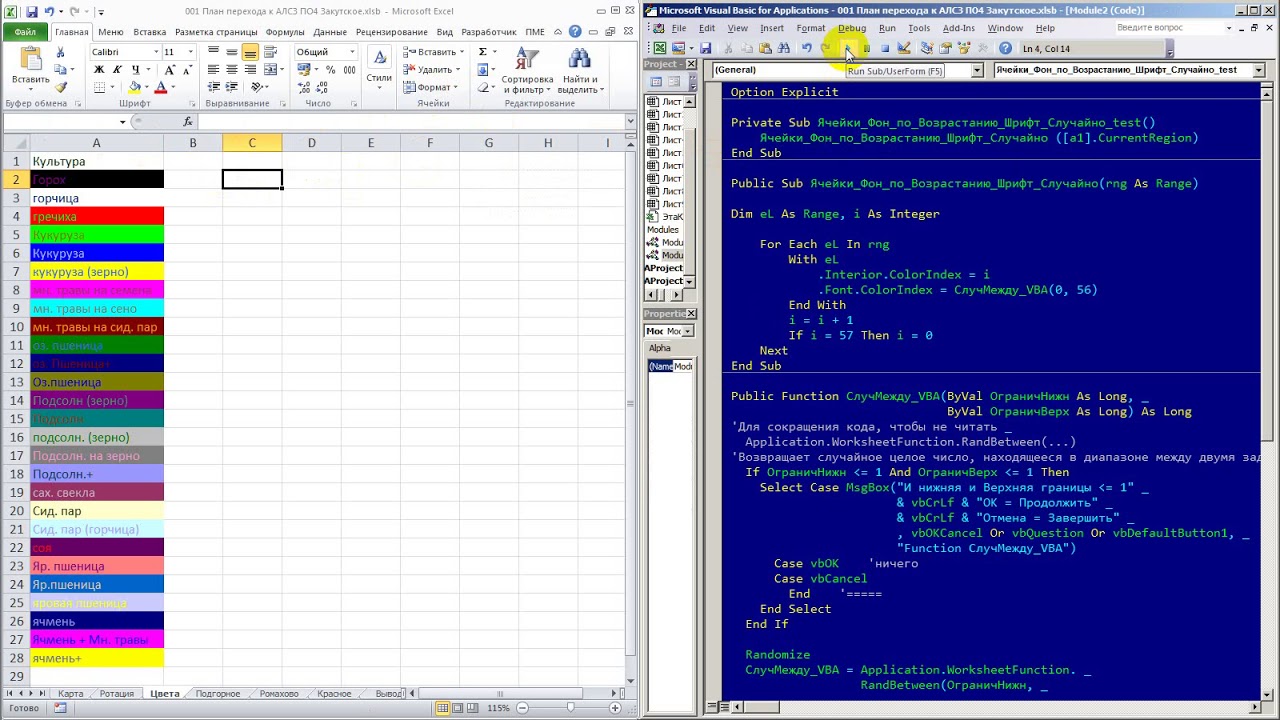Switch to Excel using the View Microsoft Excel icon
1280x720 pixels.
pos(660,48)
